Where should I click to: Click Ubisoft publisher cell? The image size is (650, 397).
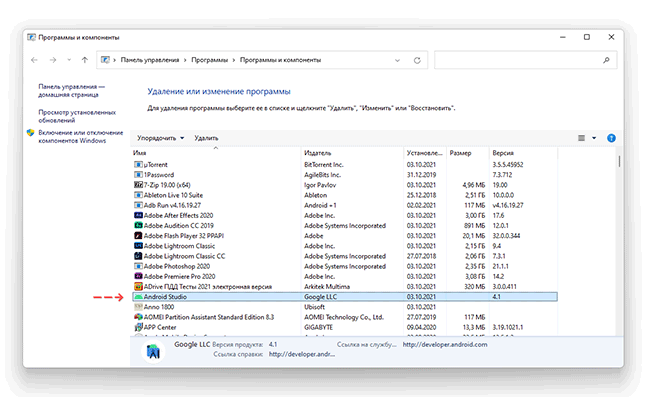pyautogui.click(x=314, y=307)
